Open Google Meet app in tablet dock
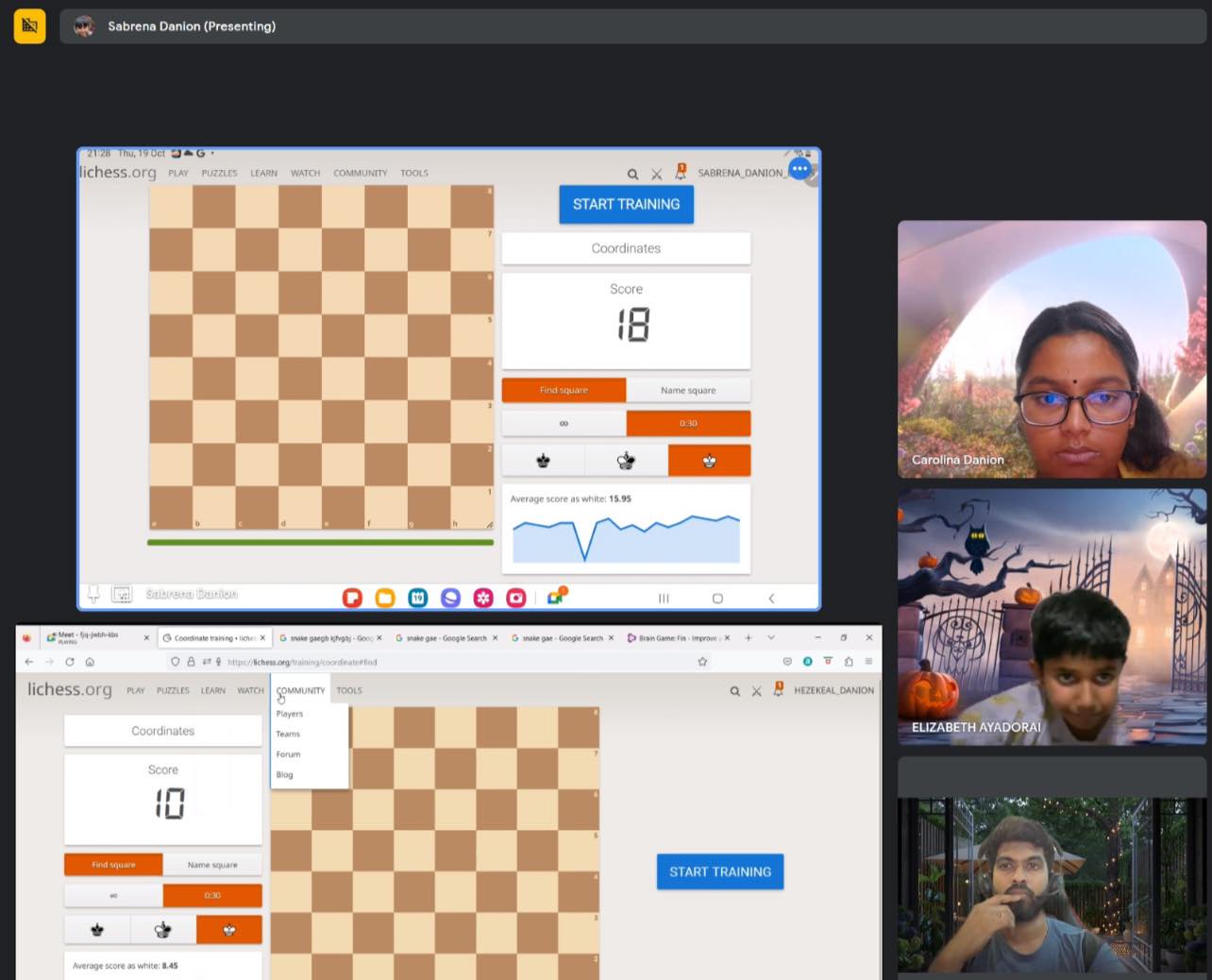The height and width of the screenshot is (980, 1212). click(x=556, y=596)
